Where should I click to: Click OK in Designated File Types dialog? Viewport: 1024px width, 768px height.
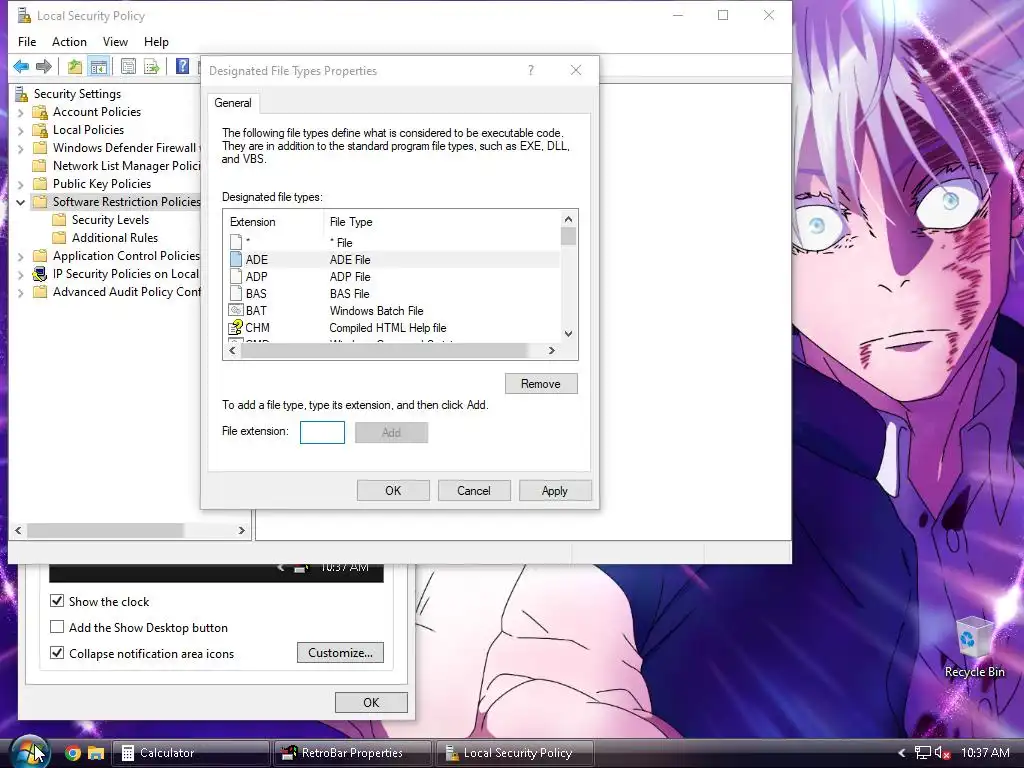click(x=393, y=490)
